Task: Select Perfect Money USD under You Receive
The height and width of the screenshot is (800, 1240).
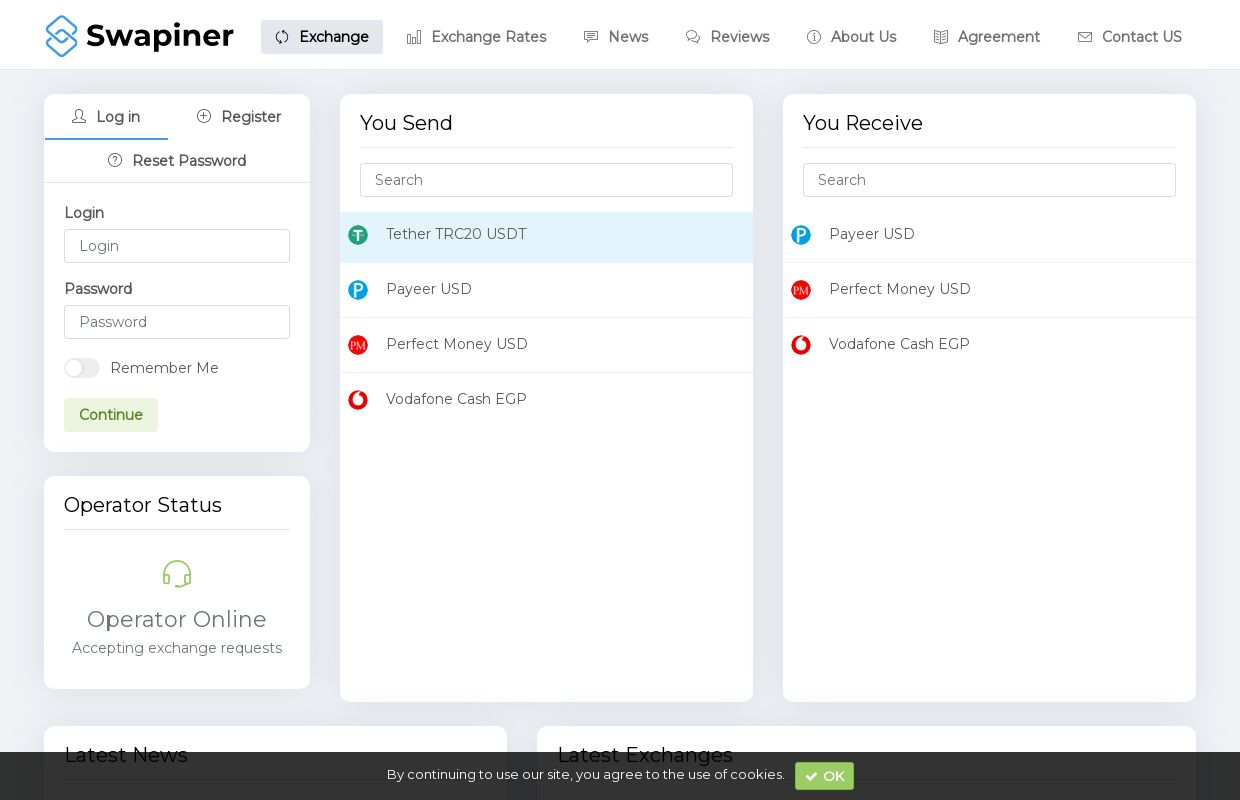Action: pyautogui.click(x=989, y=290)
